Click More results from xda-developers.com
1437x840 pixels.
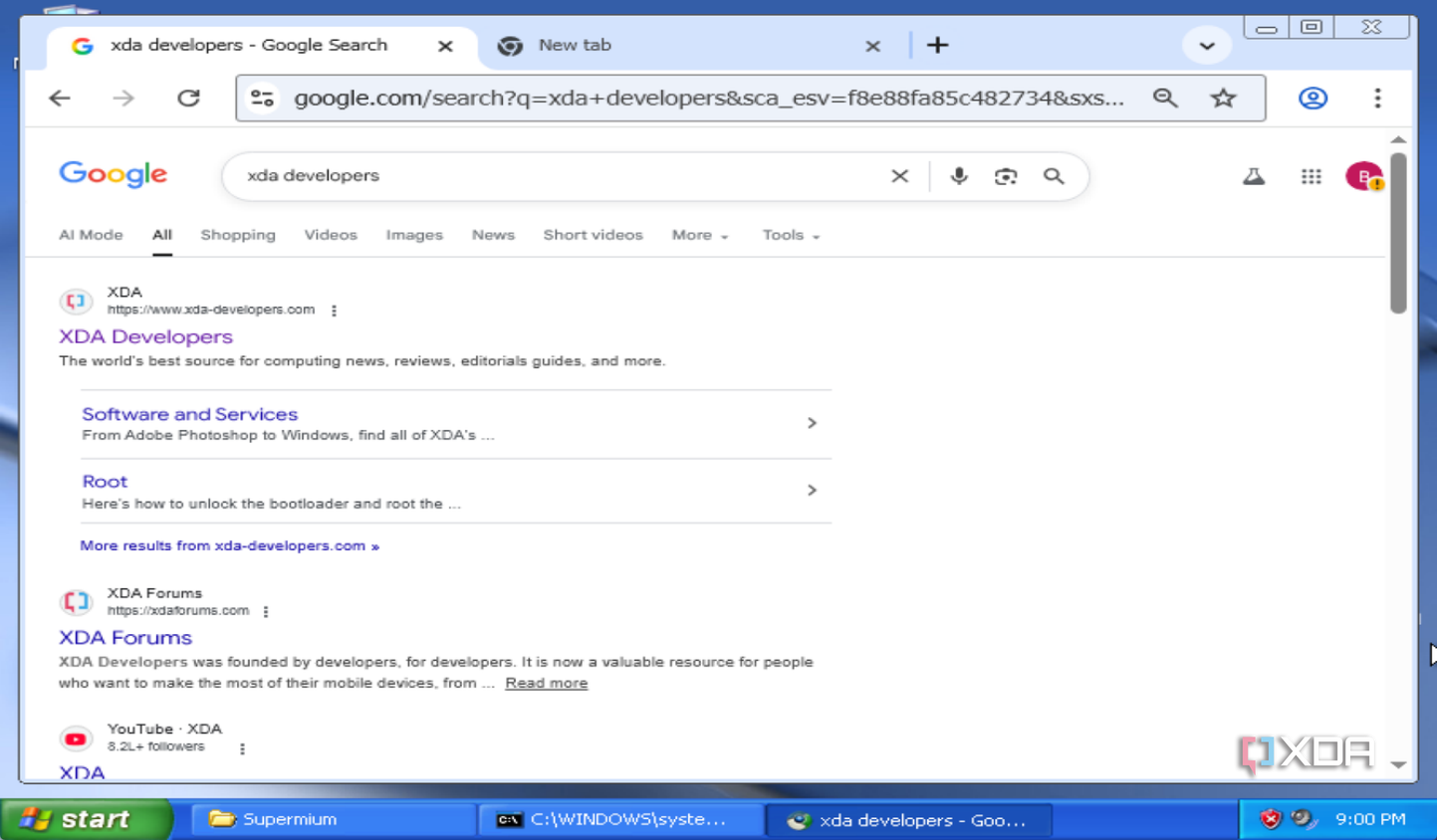229,545
